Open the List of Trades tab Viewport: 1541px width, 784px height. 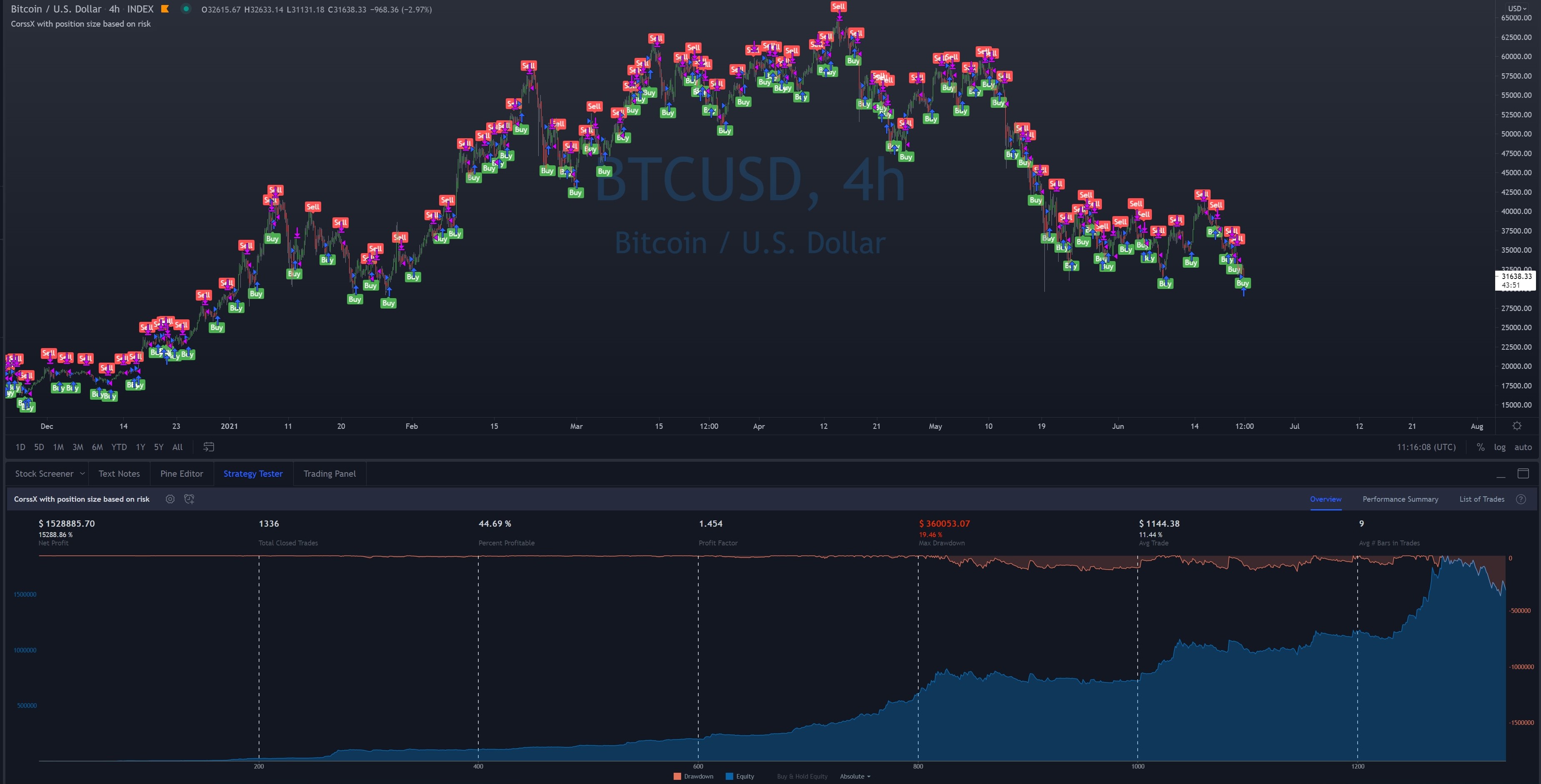1481,499
